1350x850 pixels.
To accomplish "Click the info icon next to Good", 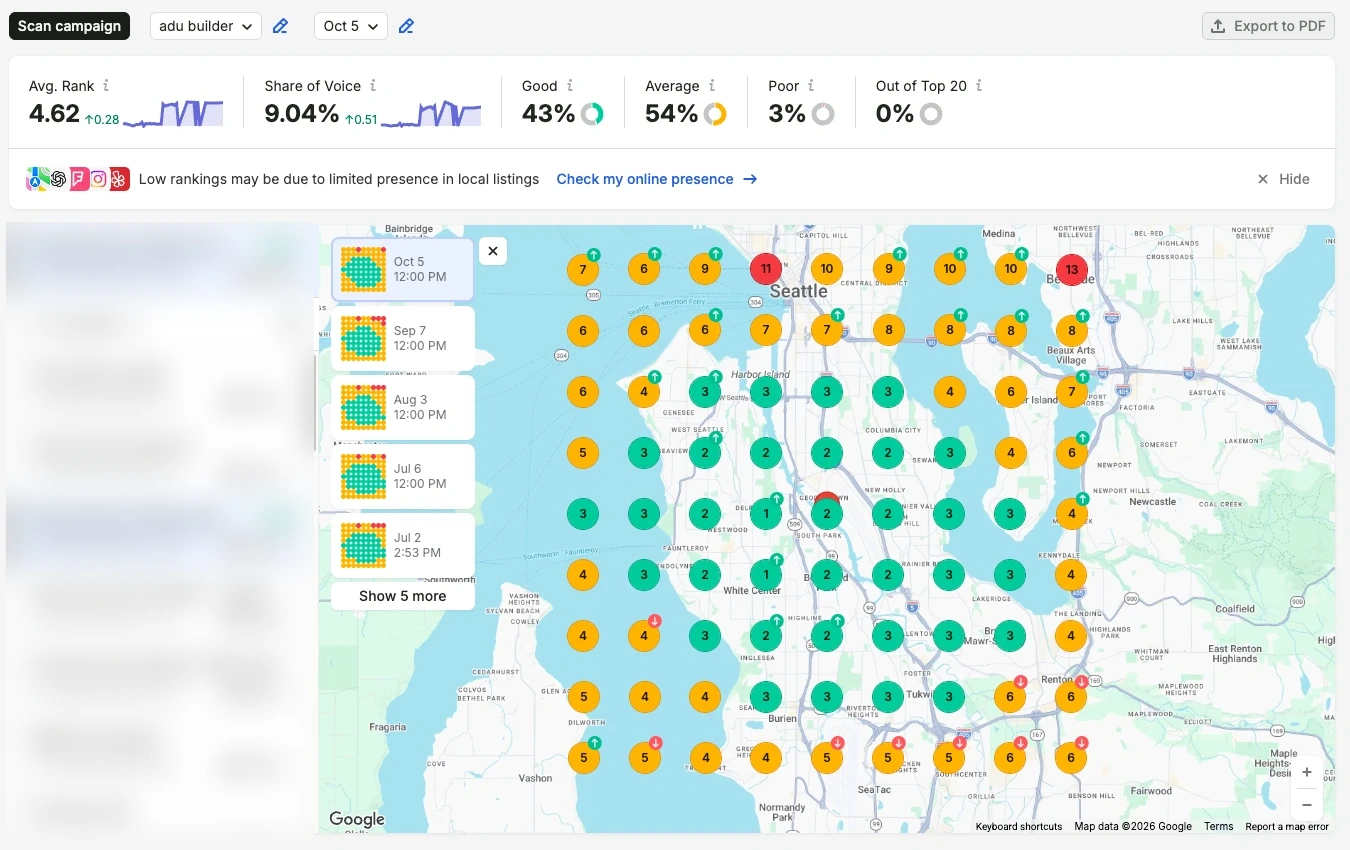I will coord(570,86).
